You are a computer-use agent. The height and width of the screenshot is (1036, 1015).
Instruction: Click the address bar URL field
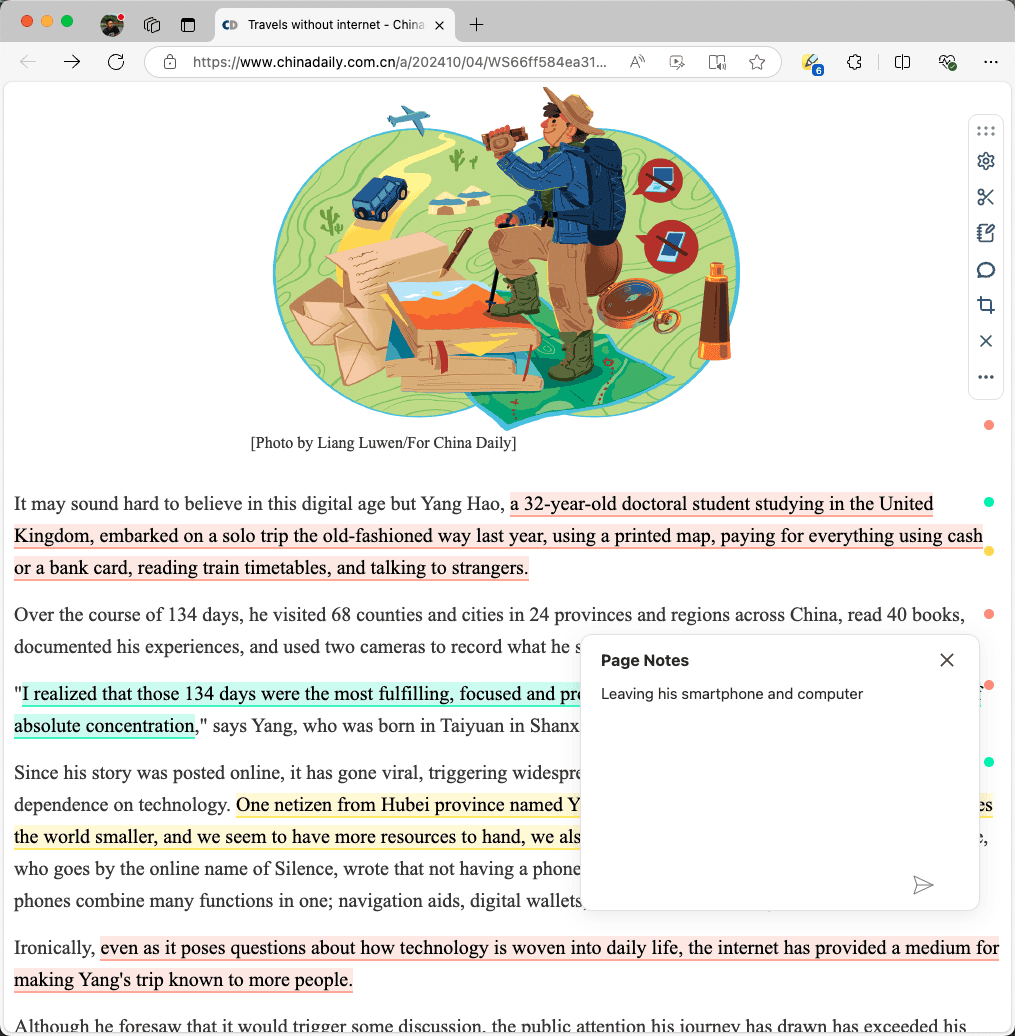click(x=400, y=62)
